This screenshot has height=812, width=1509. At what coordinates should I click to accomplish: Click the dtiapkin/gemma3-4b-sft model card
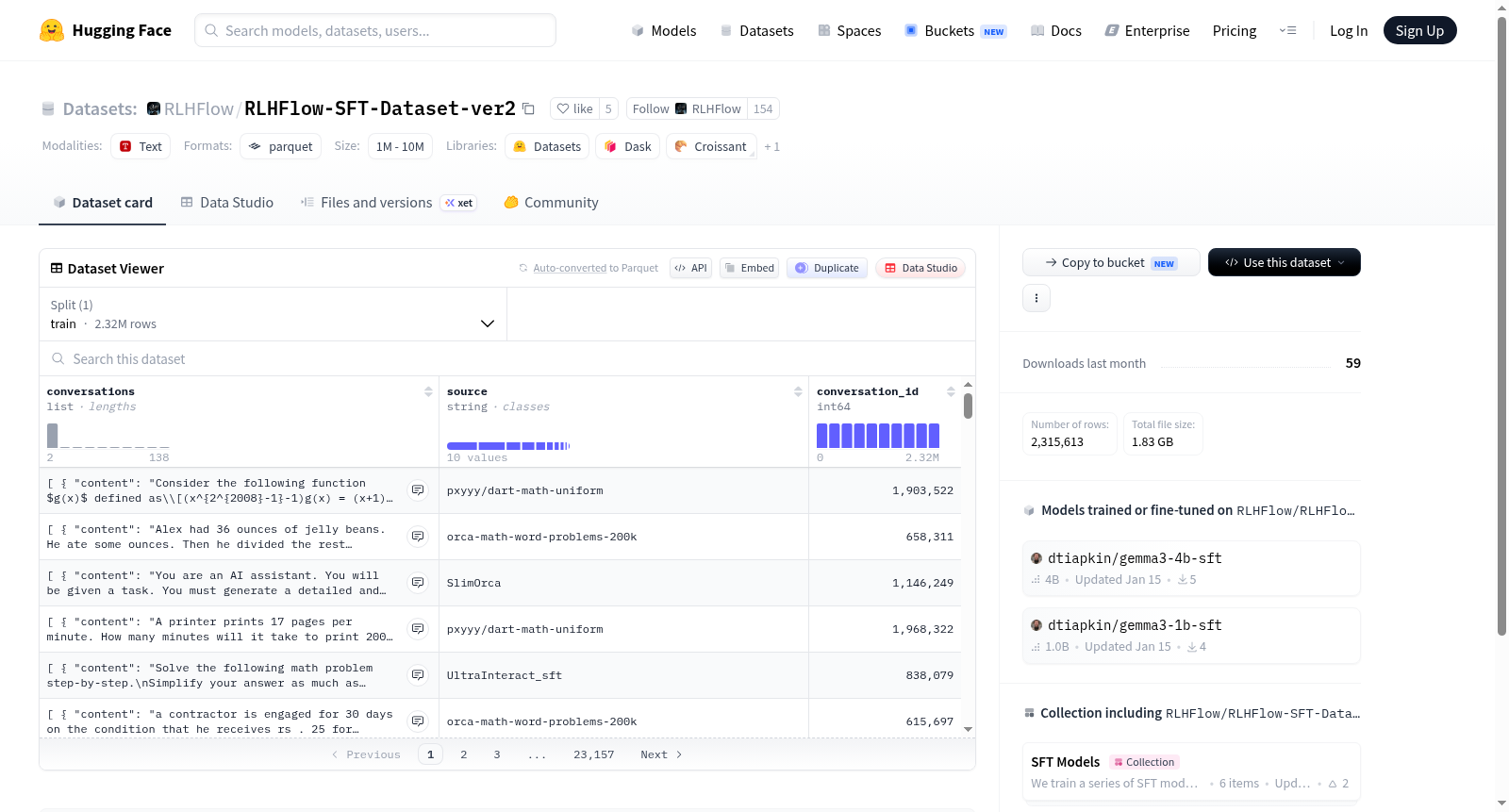(1191, 568)
